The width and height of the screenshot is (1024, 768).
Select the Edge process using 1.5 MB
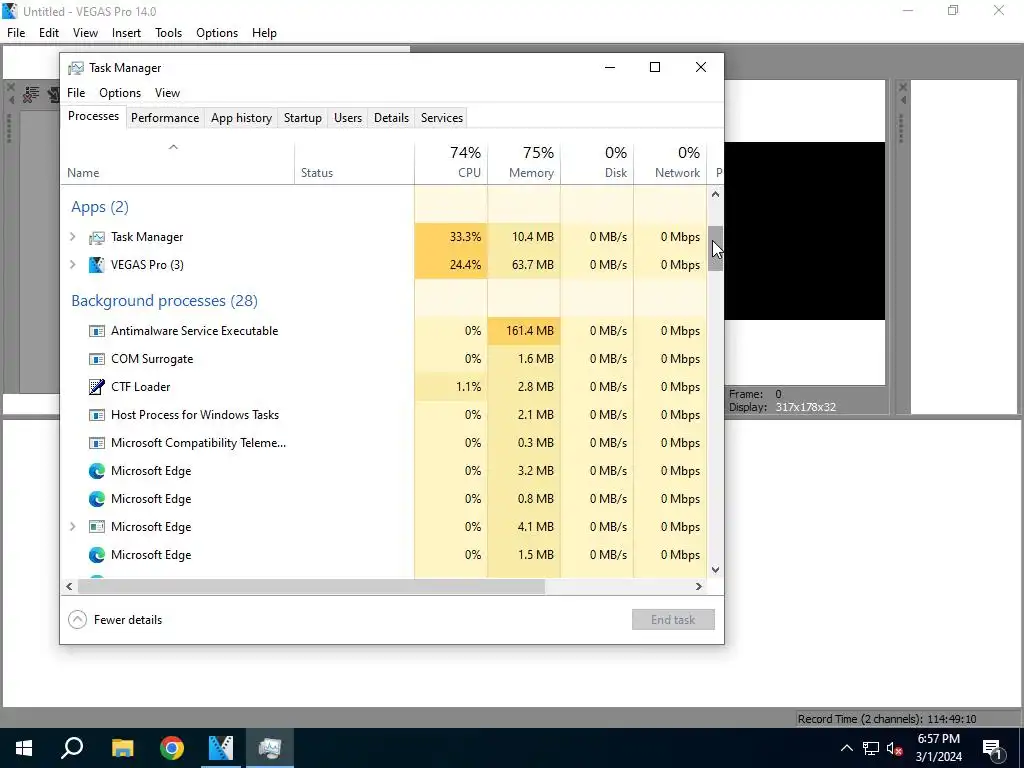point(383,554)
